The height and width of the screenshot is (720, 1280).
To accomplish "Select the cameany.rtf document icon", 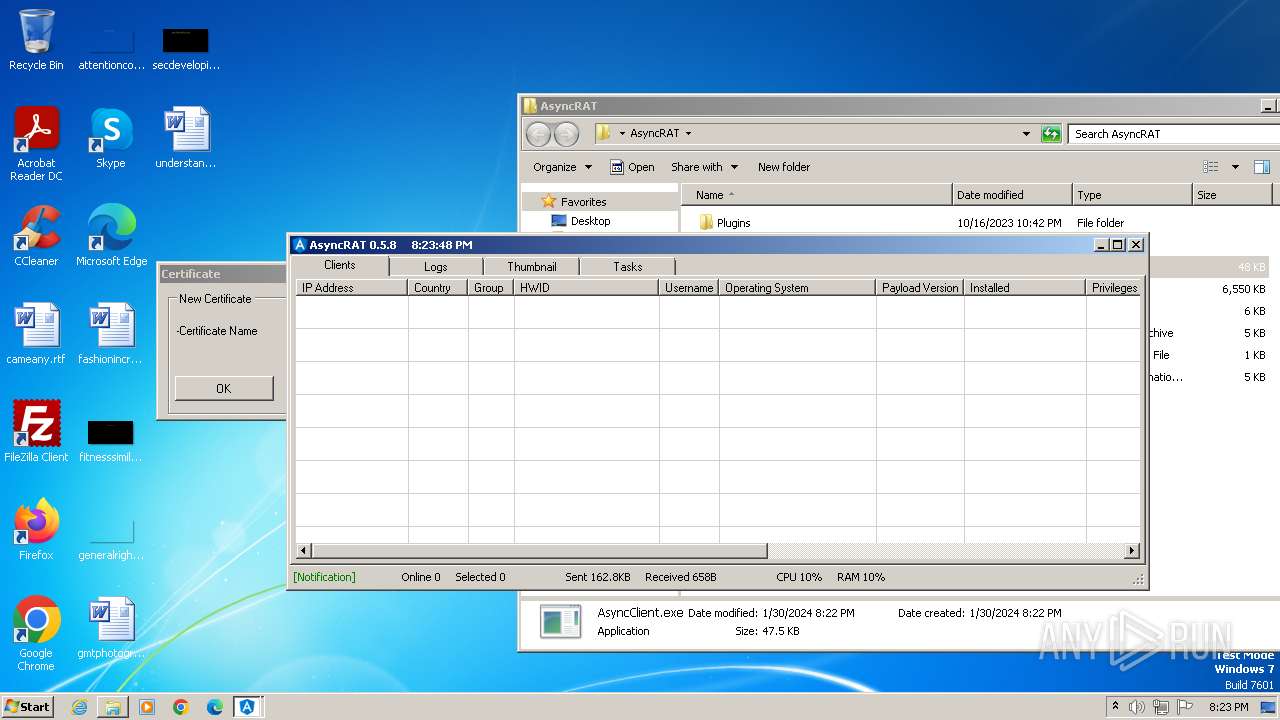I will pyautogui.click(x=36, y=334).
